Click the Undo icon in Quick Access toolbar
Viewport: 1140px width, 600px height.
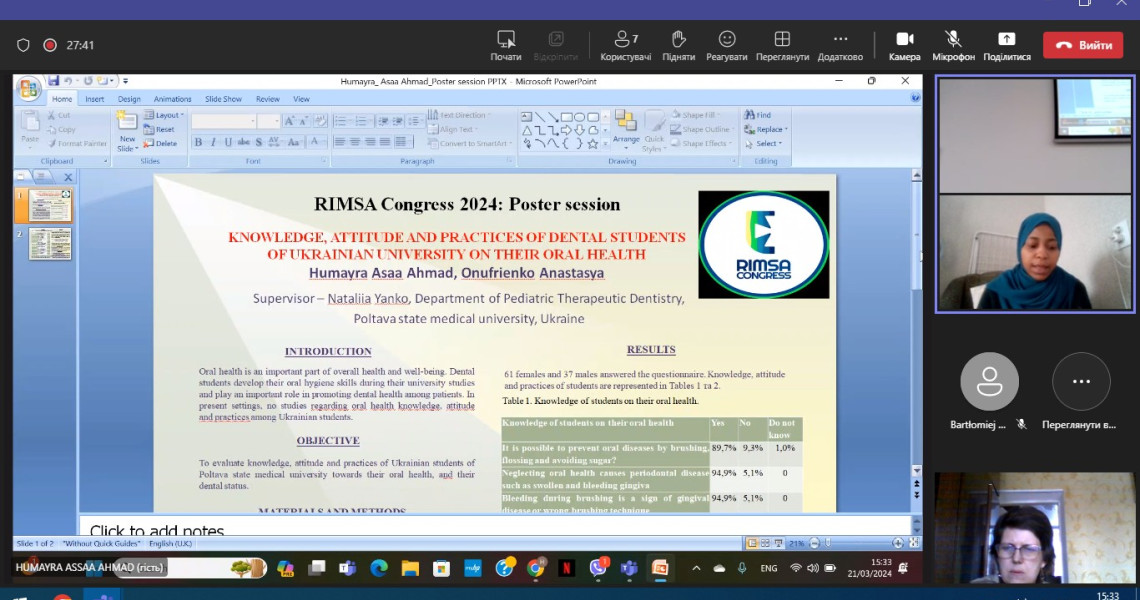(x=68, y=81)
